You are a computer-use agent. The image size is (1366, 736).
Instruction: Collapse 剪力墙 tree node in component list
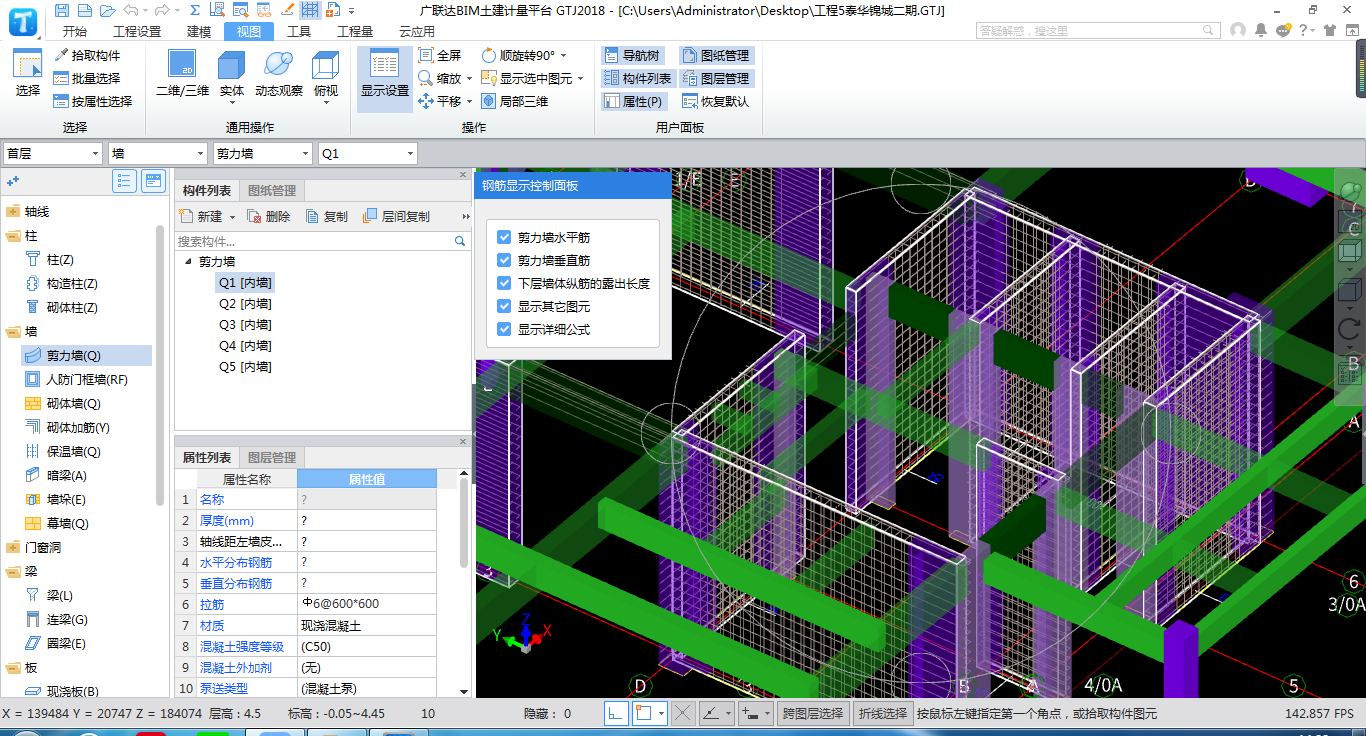(x=188, y=261)
